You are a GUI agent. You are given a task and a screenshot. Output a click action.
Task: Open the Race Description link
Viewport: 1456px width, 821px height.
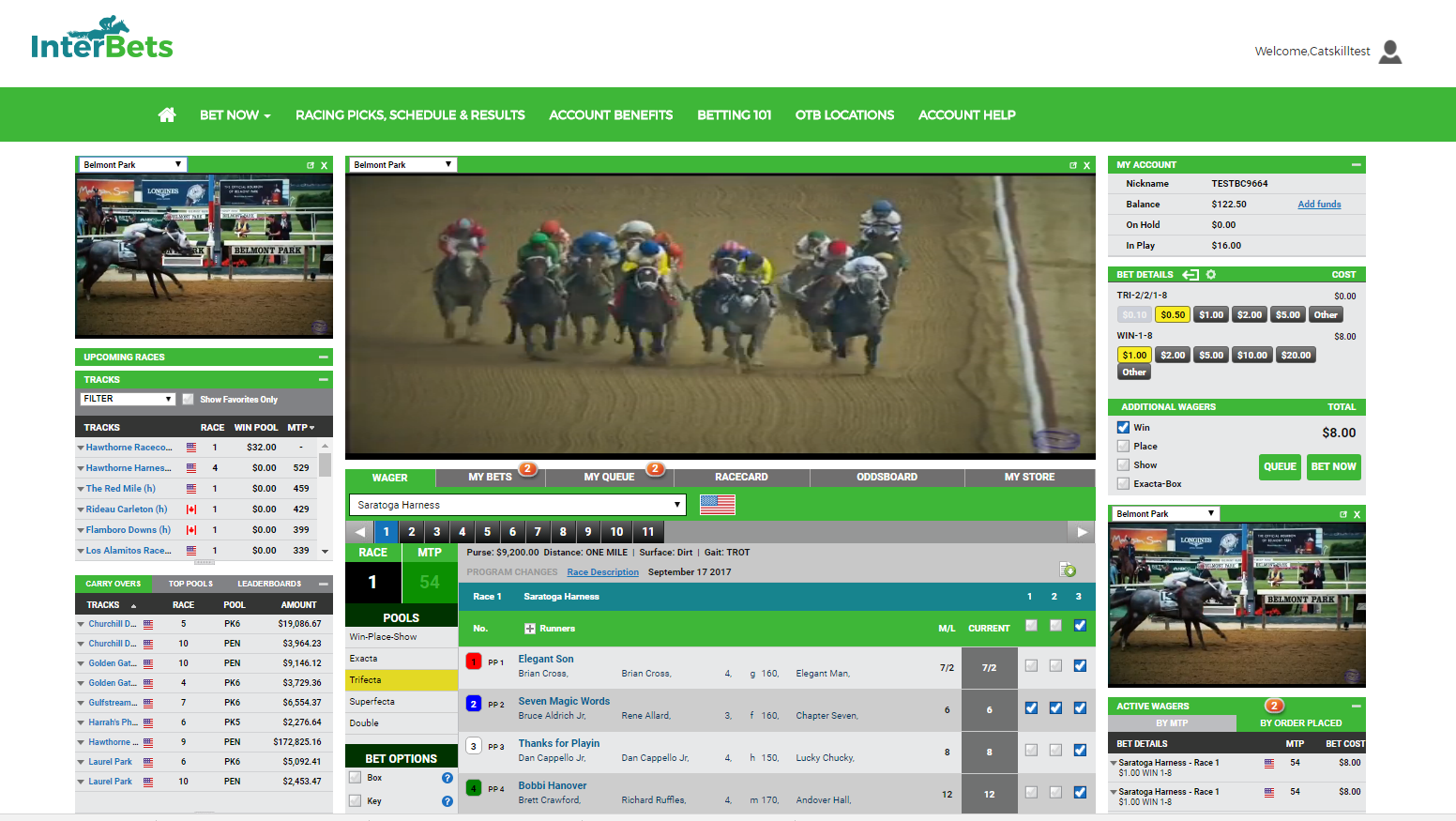(x=602, y=572)
